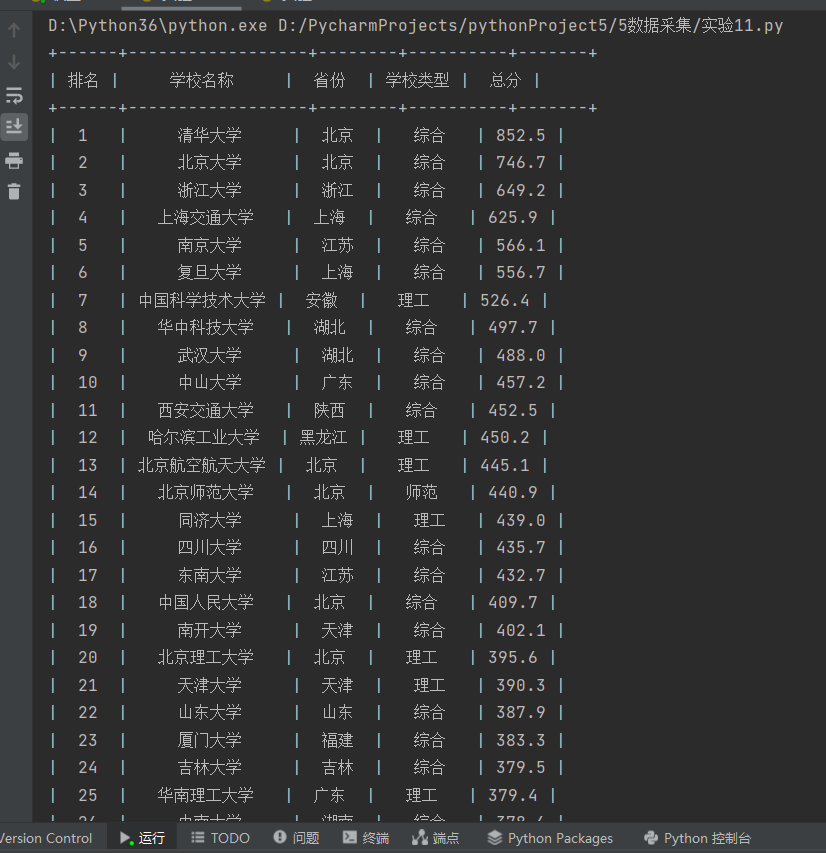
Task: Click the print icon in run toolbar
Action: (14, 160)
